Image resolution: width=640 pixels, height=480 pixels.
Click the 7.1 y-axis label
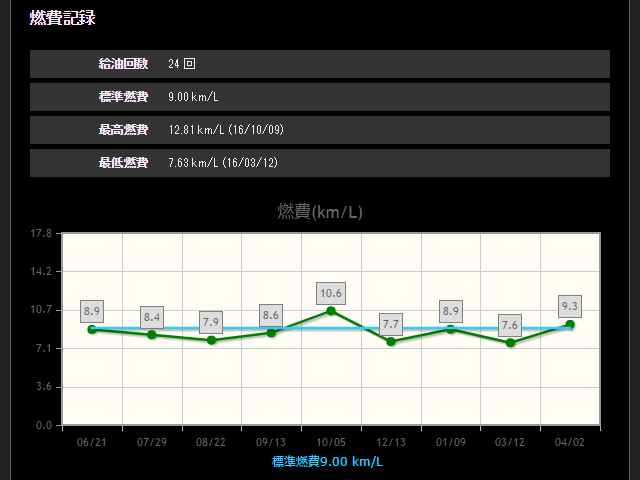44,348
